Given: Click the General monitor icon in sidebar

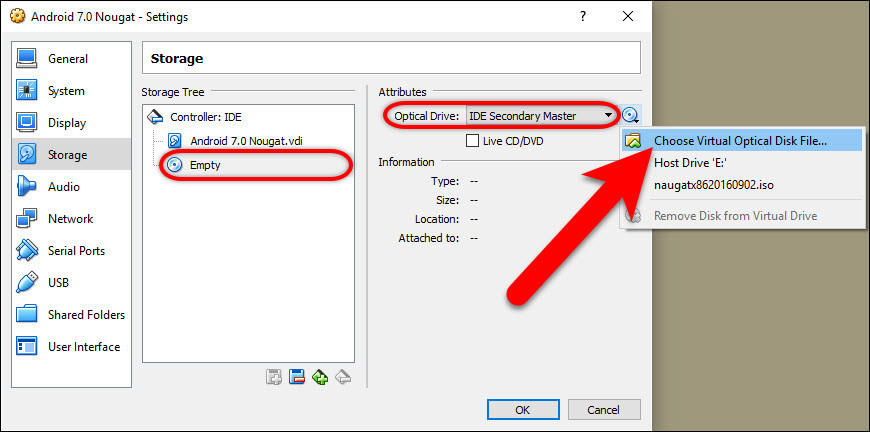Looking at the screenshot, I should [x=27, y=59].
